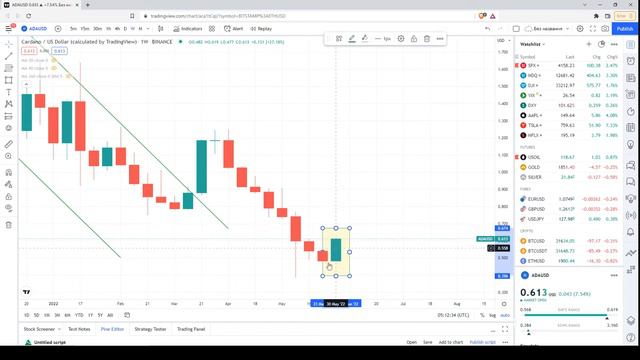Open the USD currency dropdown on price axis
640x360 pixels.
[x=504, y=40]
